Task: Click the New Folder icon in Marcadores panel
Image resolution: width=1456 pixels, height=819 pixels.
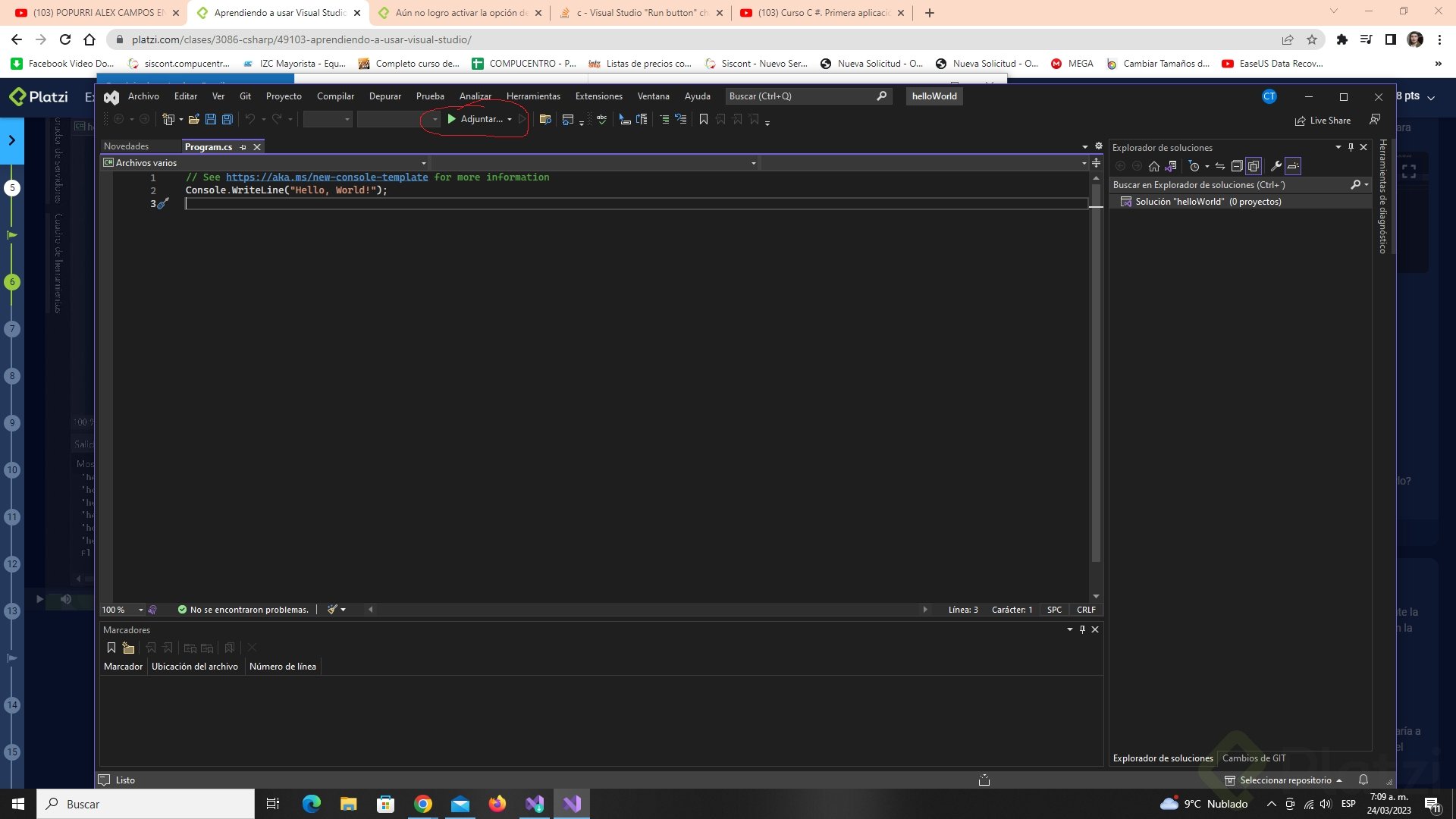Action: [129, 648]
